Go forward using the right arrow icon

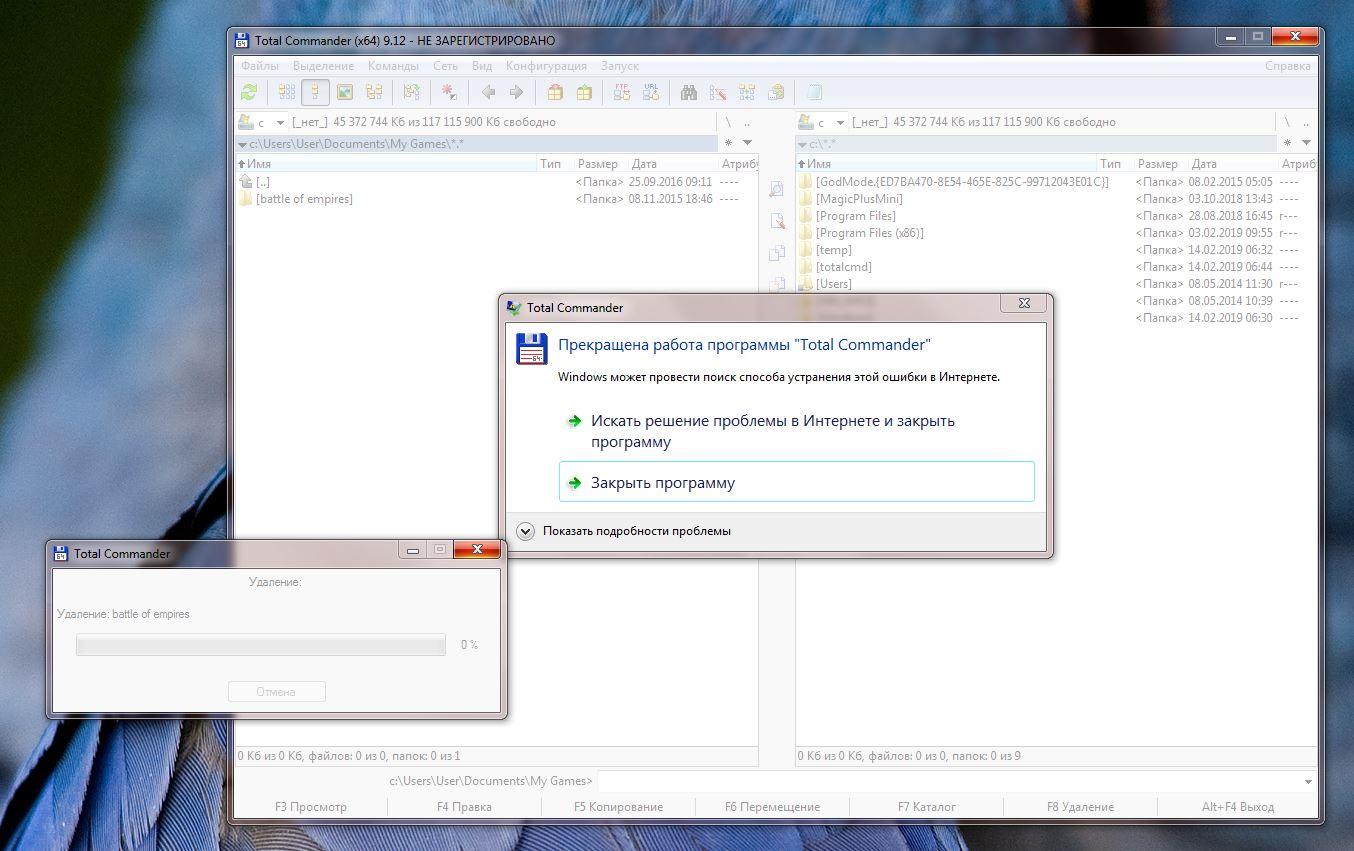coord(516,92)
